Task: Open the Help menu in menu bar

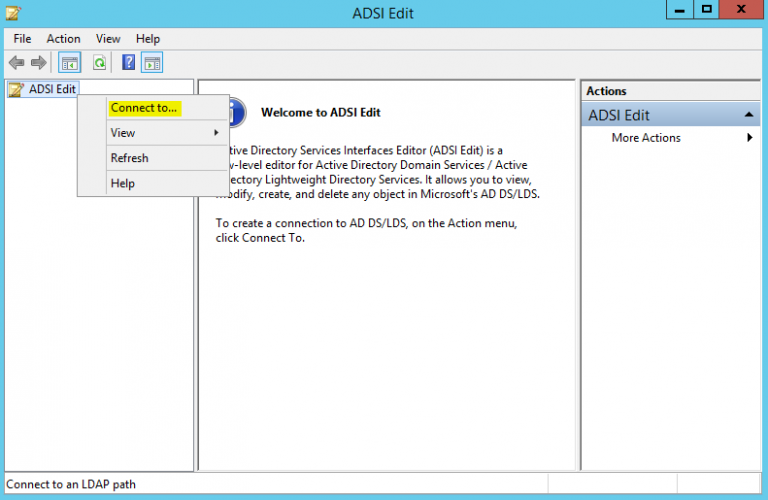Action: (x=148, y=39)
